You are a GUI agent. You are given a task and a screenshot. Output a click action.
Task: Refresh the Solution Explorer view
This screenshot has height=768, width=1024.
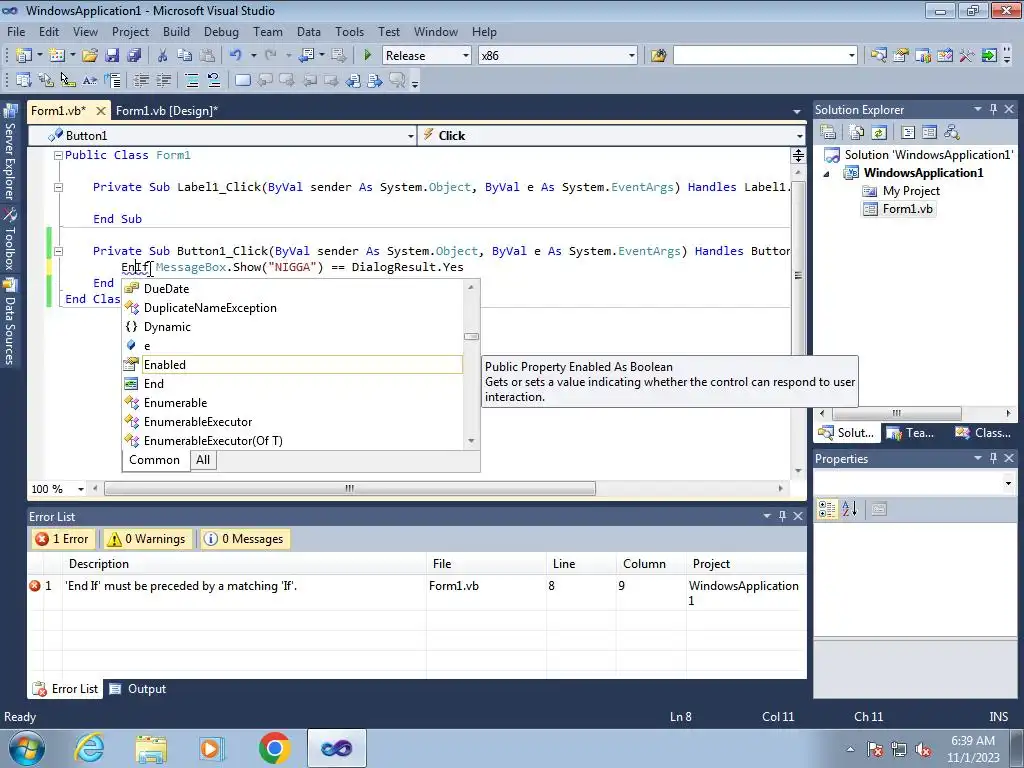click(x=879, y=133)
